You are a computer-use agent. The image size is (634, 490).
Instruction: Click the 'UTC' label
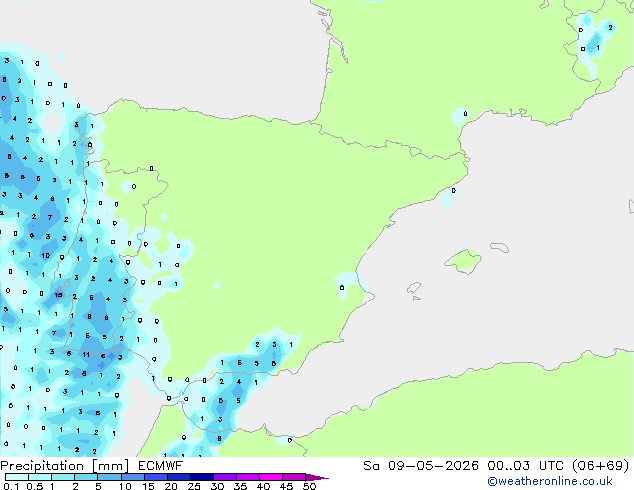[551, 466]
